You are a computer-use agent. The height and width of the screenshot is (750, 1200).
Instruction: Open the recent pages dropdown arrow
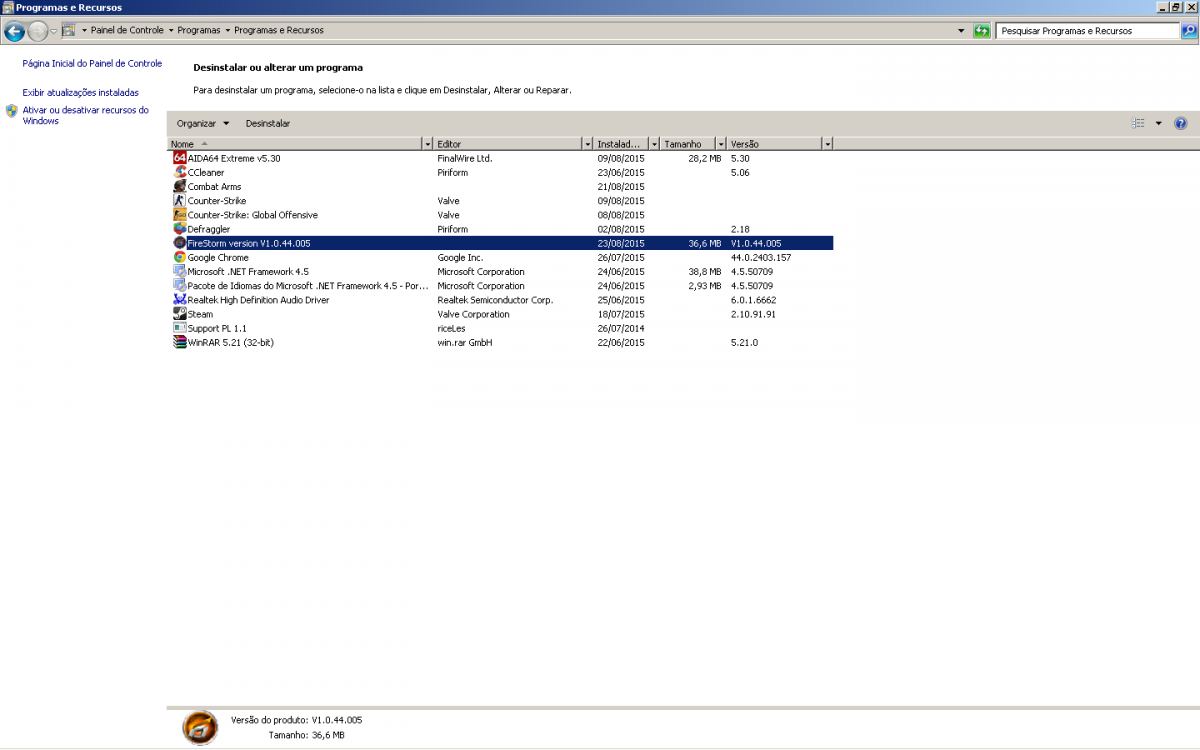pos(54,31)
